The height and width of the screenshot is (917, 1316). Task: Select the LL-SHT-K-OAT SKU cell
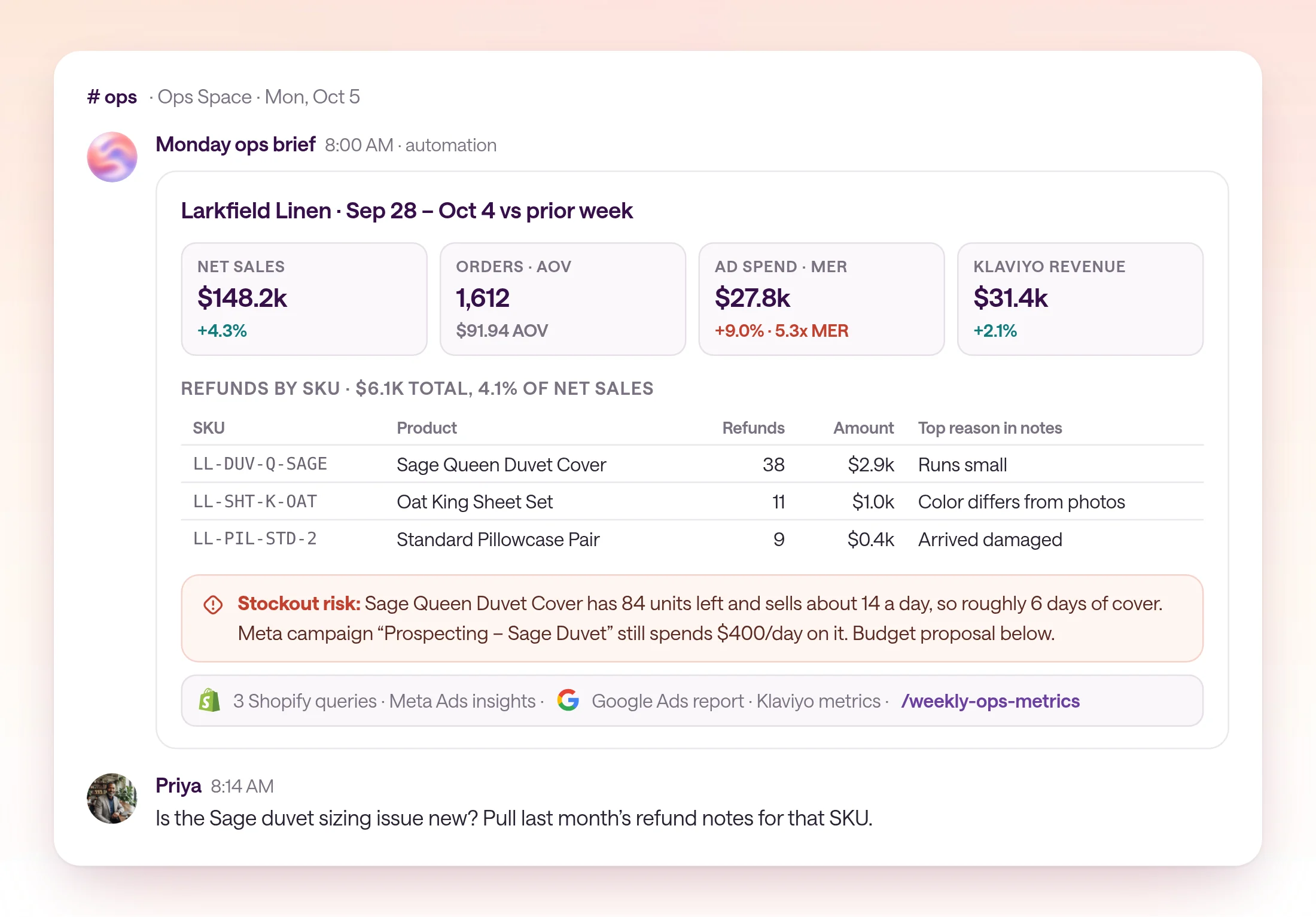[x=255, y=501]
